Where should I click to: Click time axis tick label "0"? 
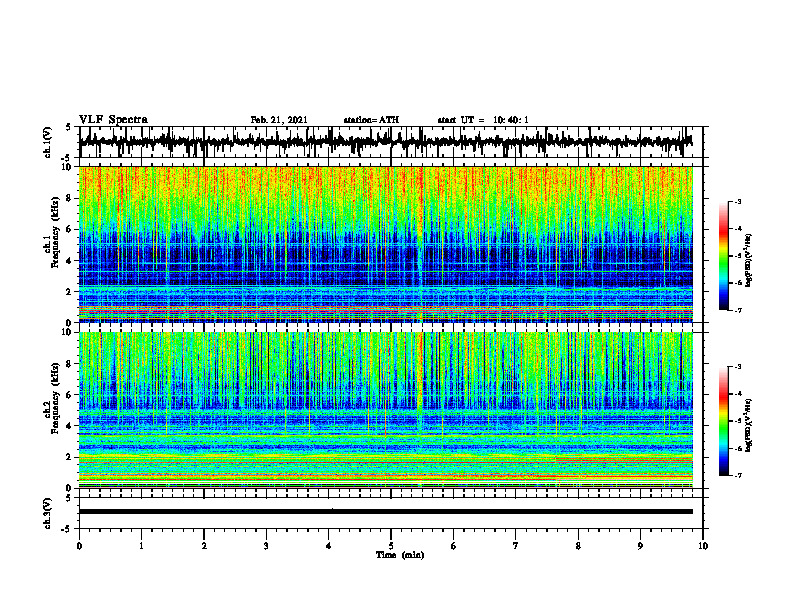pos(79,546)
